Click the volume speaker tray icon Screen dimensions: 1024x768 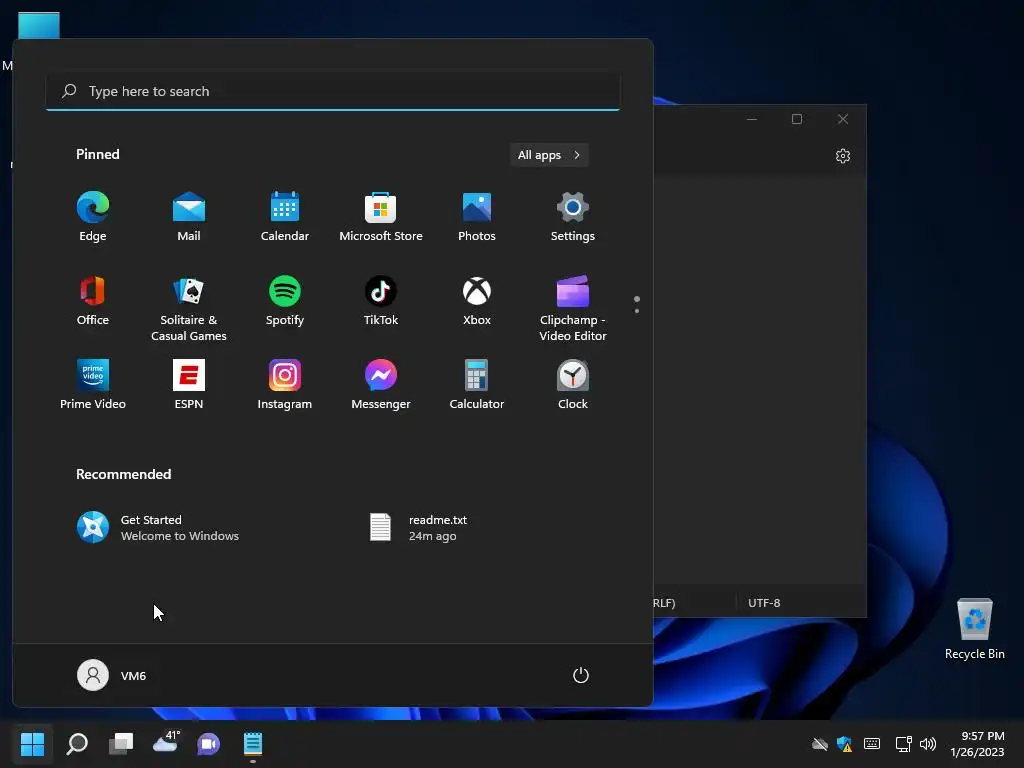[x=927, y=744]
